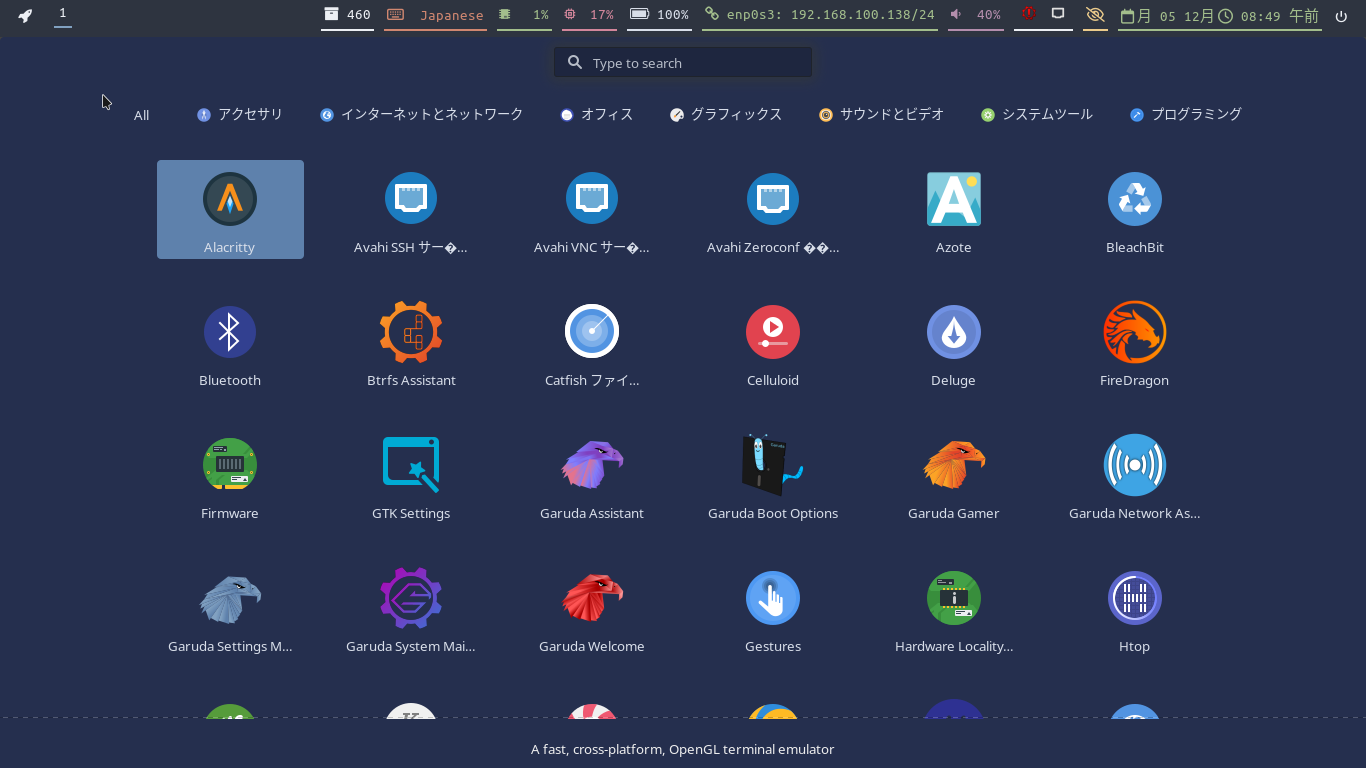The height and width of the screenshot is (768, 1366).
Task: Show All application categories
Action: tap(142, 115)
